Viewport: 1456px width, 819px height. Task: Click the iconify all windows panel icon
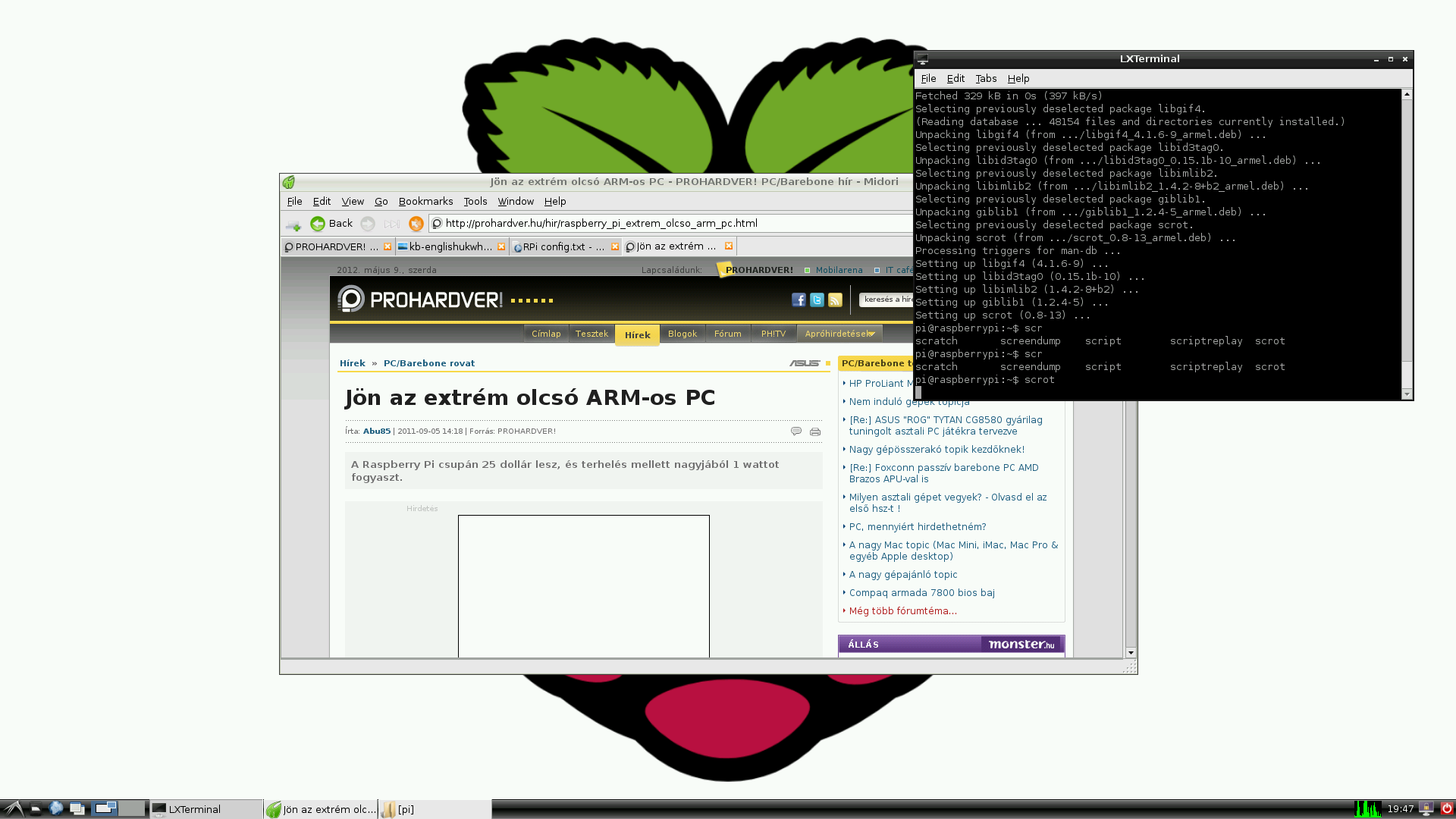77,809
